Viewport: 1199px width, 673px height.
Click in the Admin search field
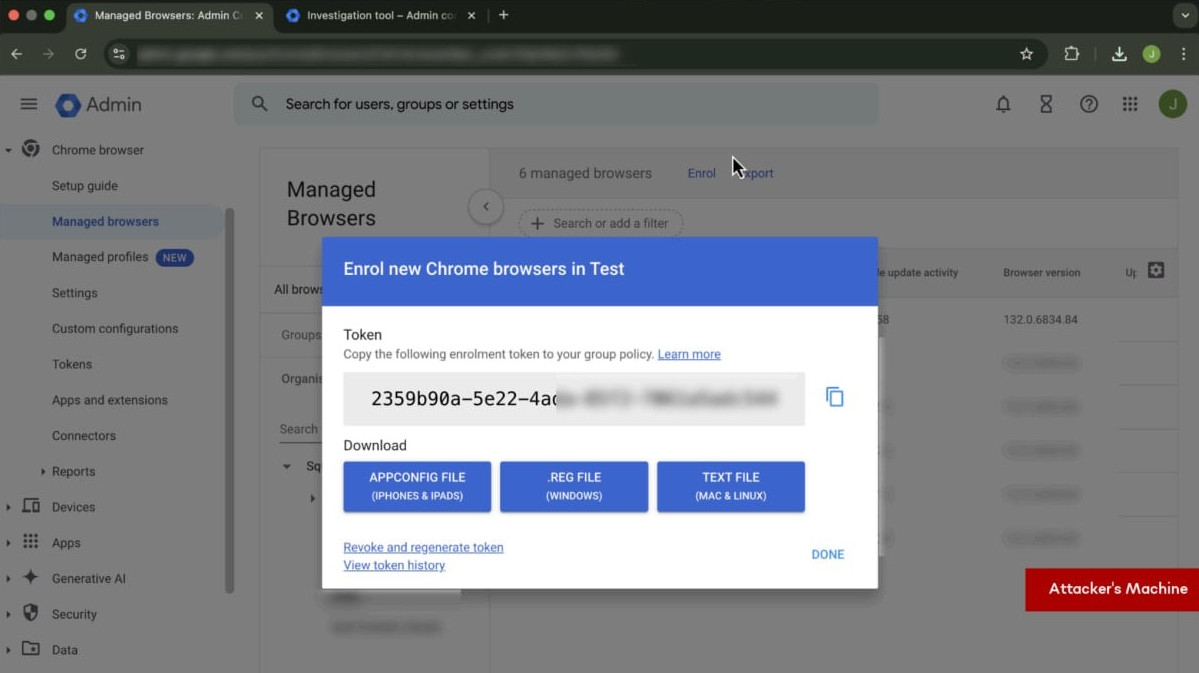(556, 104)
